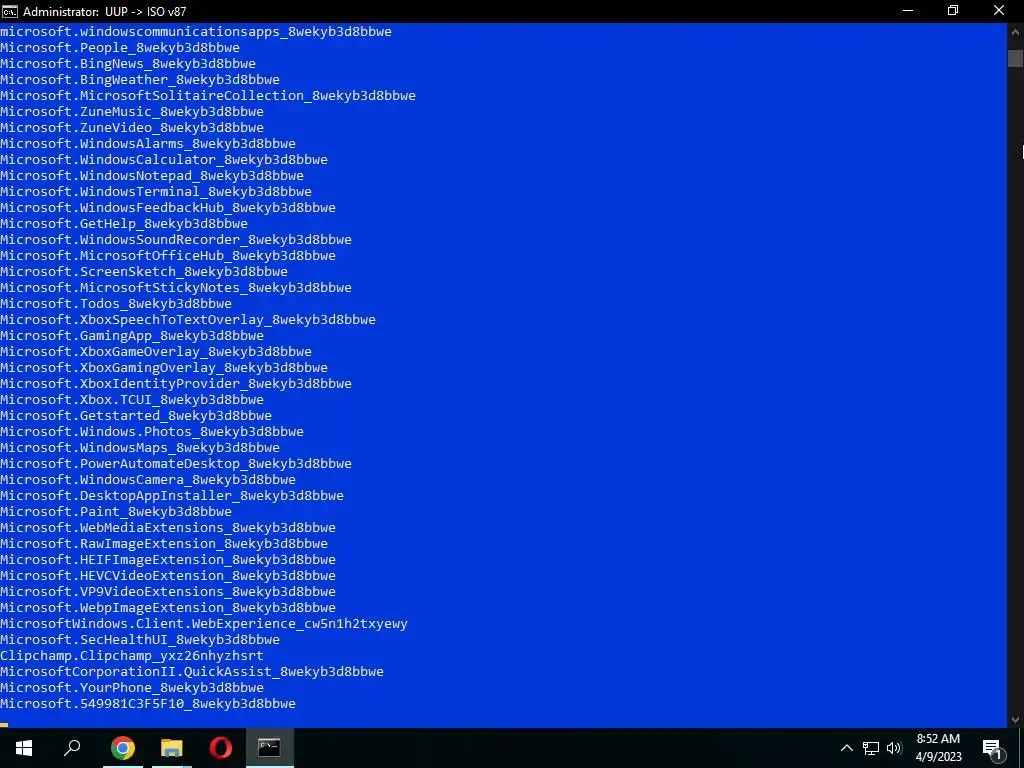Launch Google Chrome from taskbar
This screenshot has width=1024, height=768.
click(x=123, y=748)
